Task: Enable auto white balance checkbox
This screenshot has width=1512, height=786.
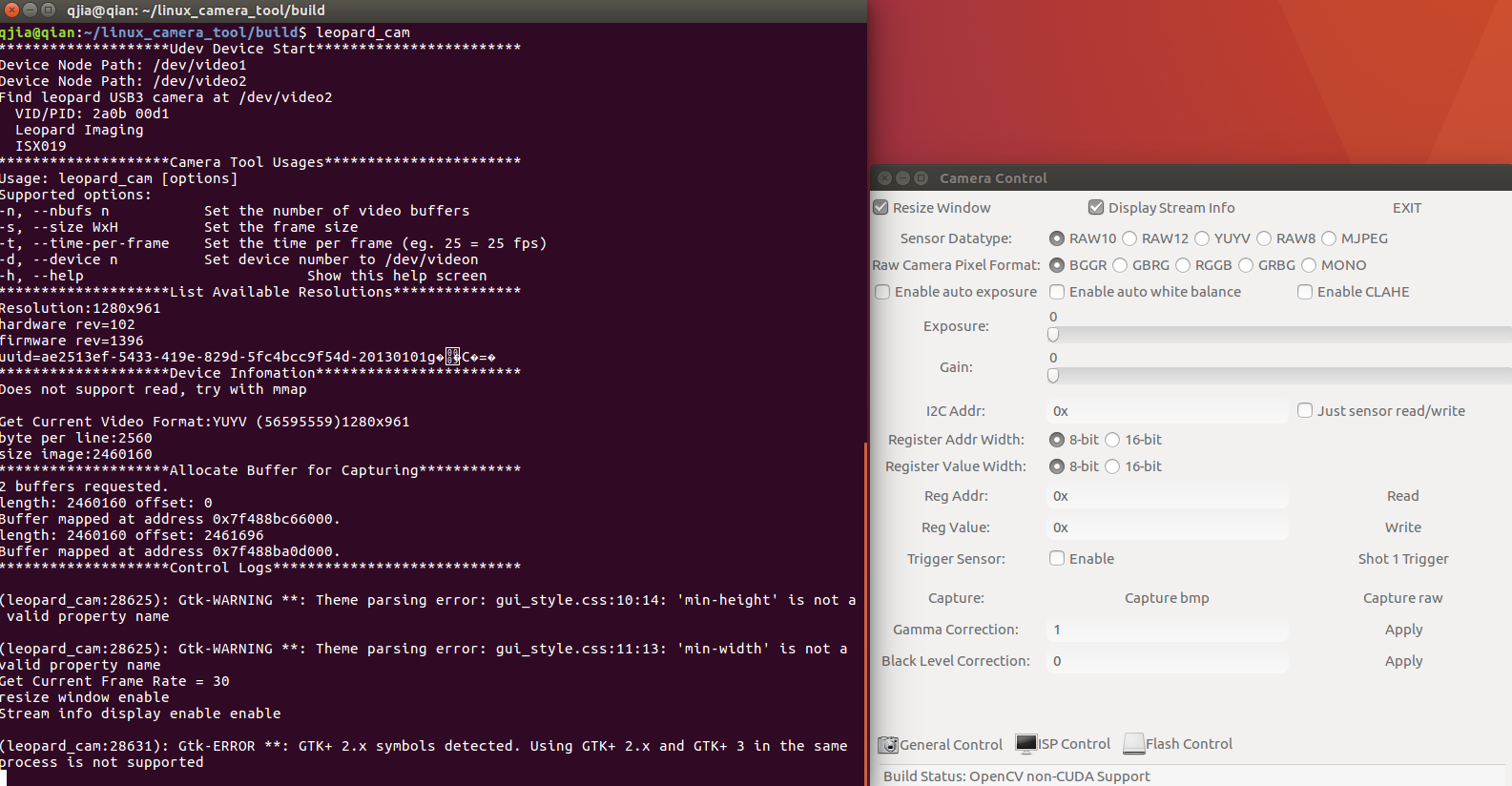Action: [x=1057, y=292]
